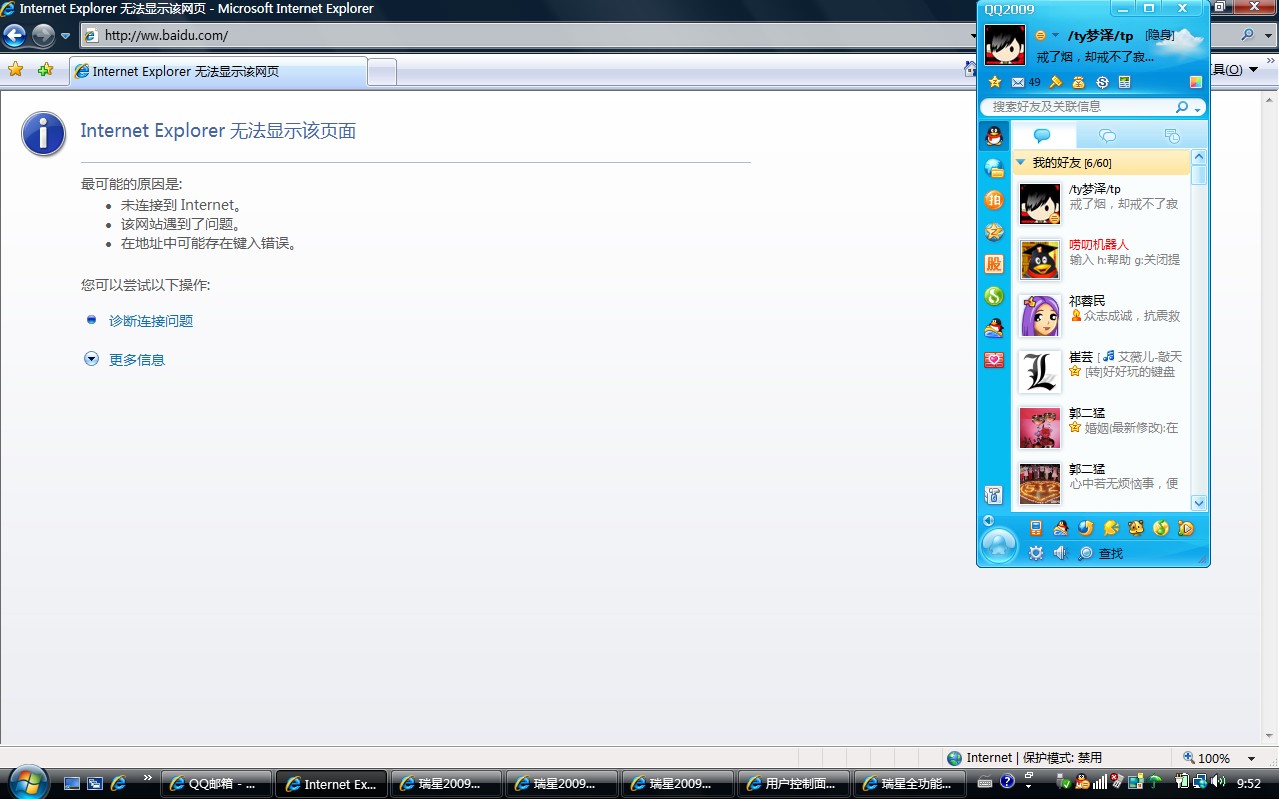Select contact 郭二猛 with 心中若无烦恼事 signature
The width and height of the screenshot is (1279, 799).
(1100, 483)
